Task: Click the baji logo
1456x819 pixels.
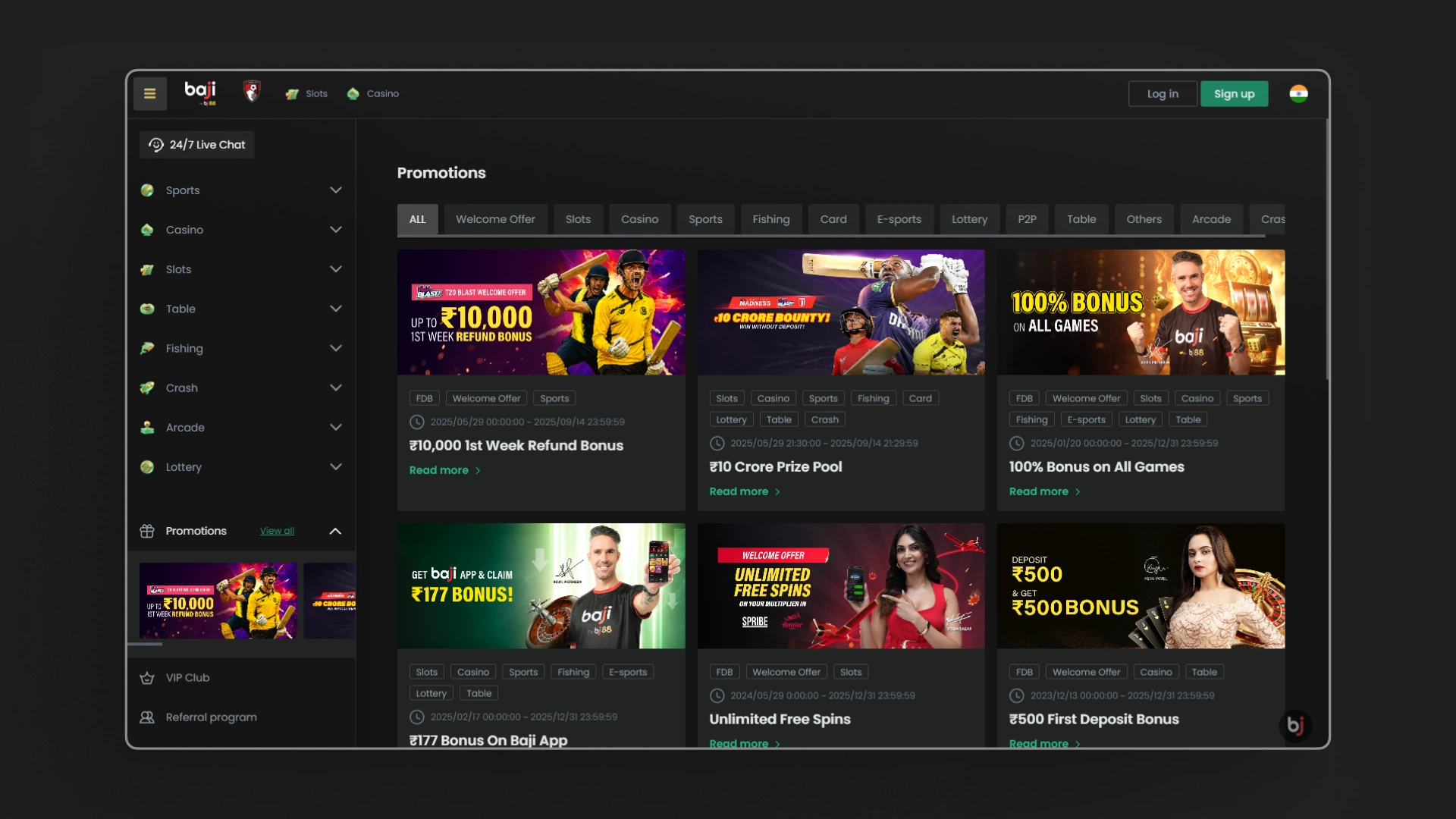Action: [x=200, y=93]
